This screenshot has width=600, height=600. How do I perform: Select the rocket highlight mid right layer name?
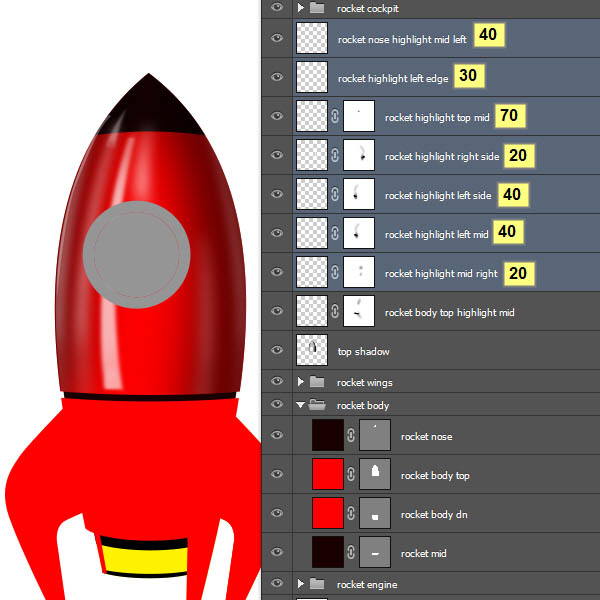(440, 273)
